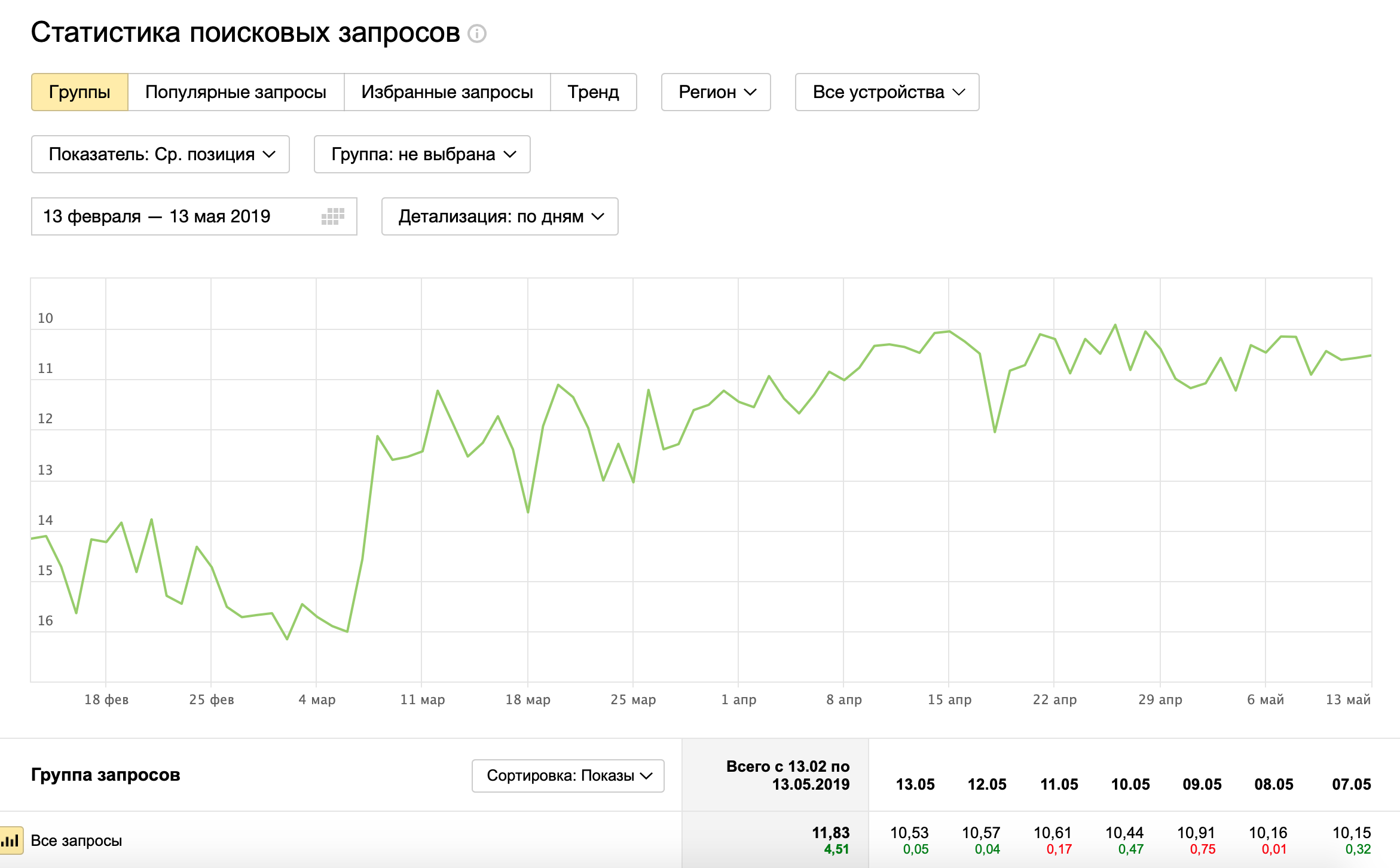Click the 09.05 date column header

1202,784
